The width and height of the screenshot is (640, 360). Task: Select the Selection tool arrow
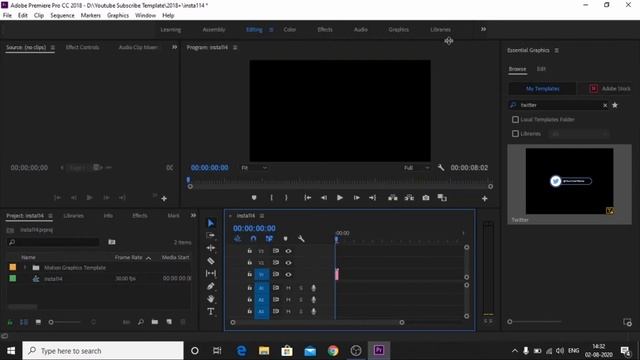pos(211,223)
